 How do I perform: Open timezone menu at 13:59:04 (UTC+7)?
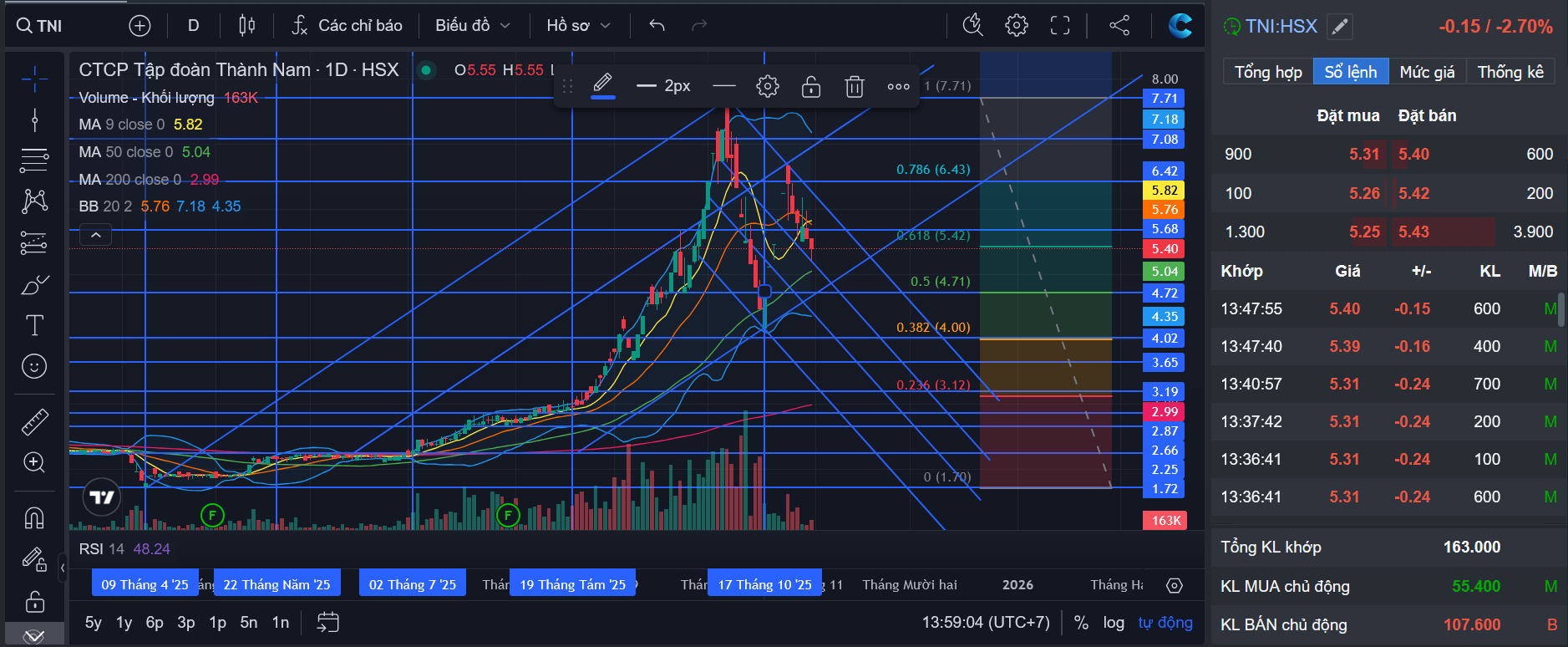click(x=986, y=622)
